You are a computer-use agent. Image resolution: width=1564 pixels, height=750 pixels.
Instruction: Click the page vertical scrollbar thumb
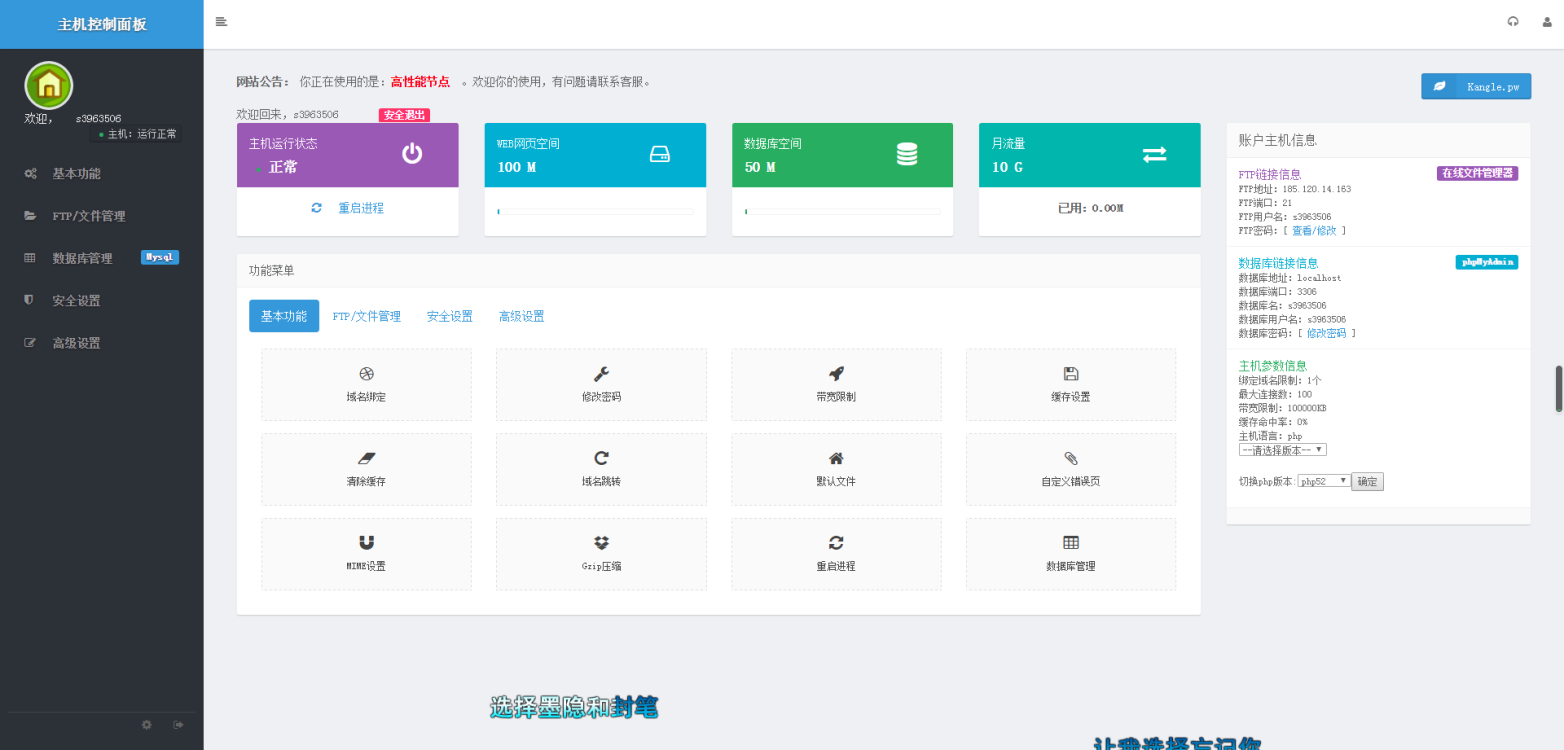1558,389
